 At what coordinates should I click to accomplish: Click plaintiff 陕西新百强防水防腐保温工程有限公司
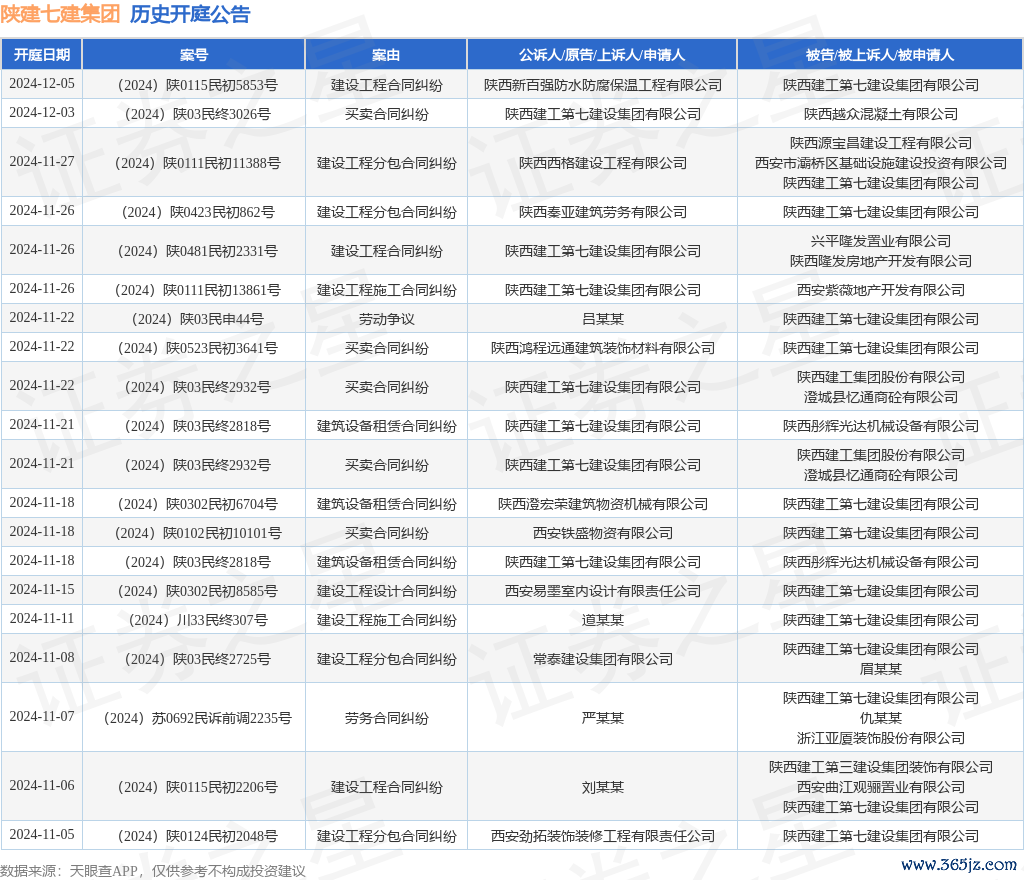pyautogui.click(x=603, y=86)
